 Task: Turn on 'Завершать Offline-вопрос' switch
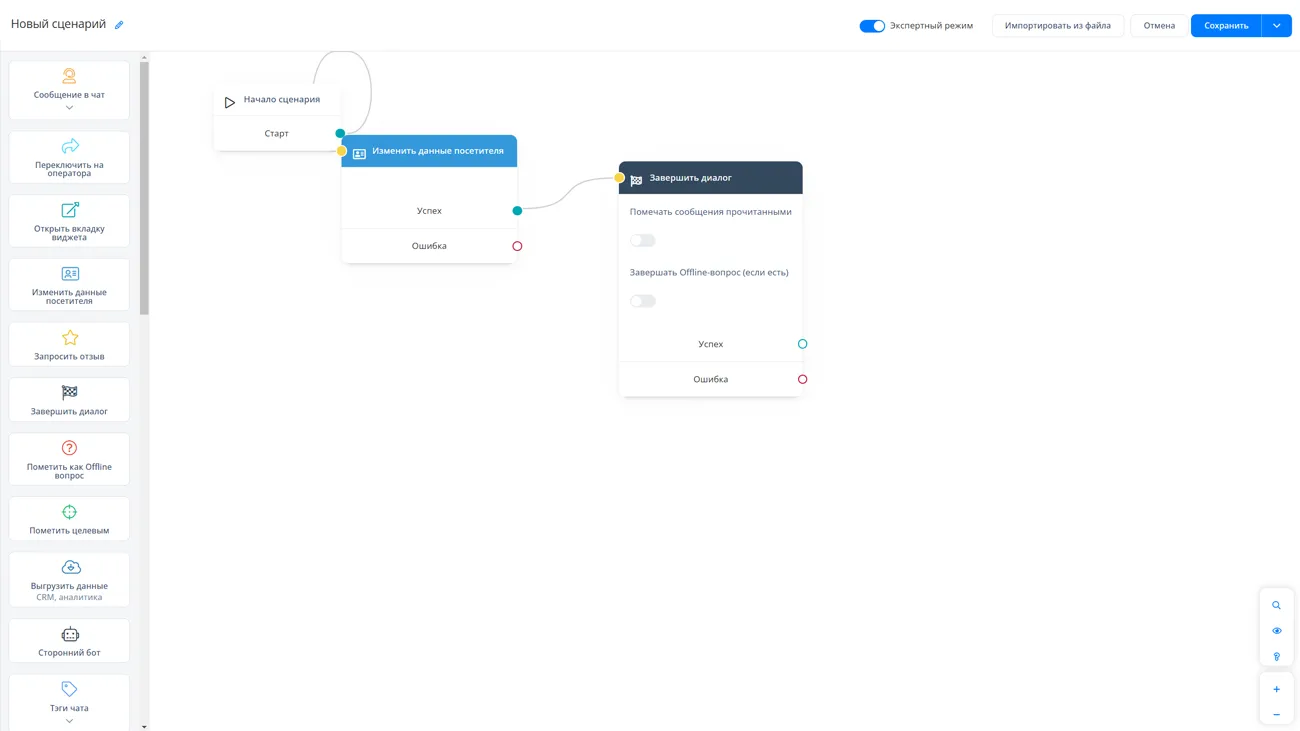click(x=643, y=301)
